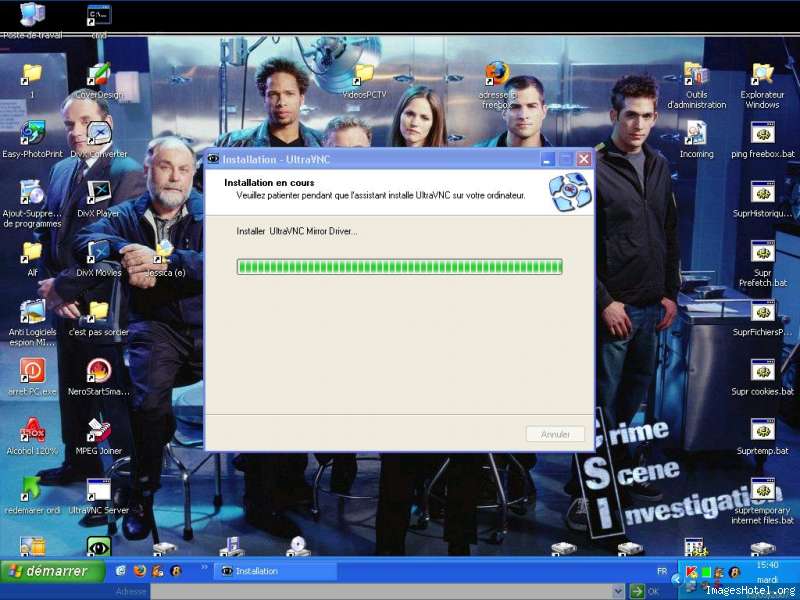Select the DivX Converter shortcut
This screenshot has width=800, height=600.
pos(98,133)
